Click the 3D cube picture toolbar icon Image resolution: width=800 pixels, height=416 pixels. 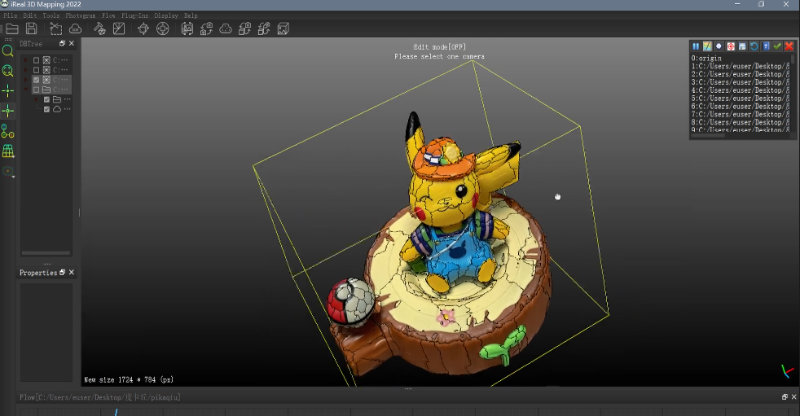pyautogui.click(x=283, y=29)
